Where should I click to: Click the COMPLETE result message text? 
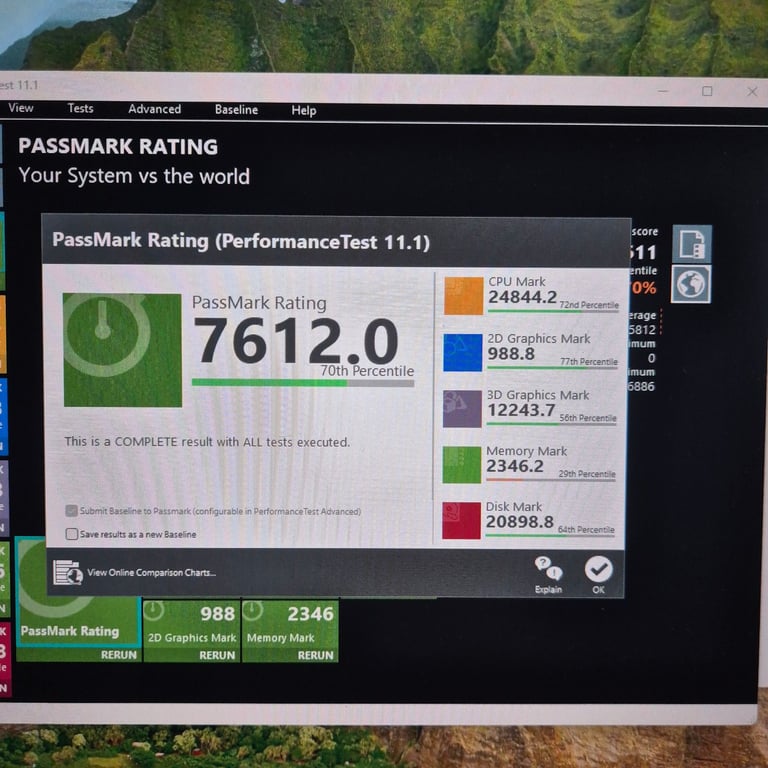tap(207, 442)
